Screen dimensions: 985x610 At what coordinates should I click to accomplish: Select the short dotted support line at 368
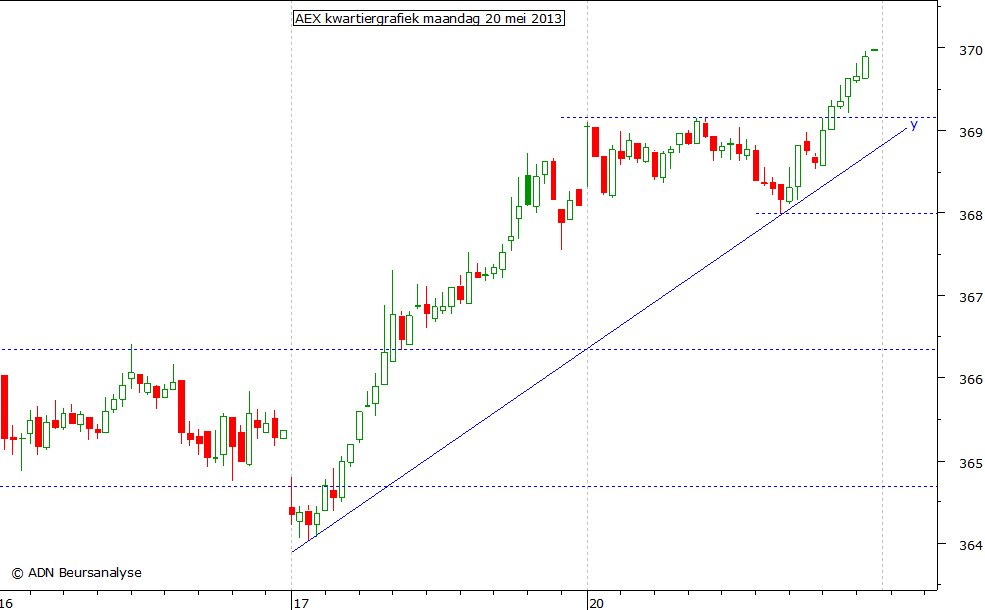point(846,214)
